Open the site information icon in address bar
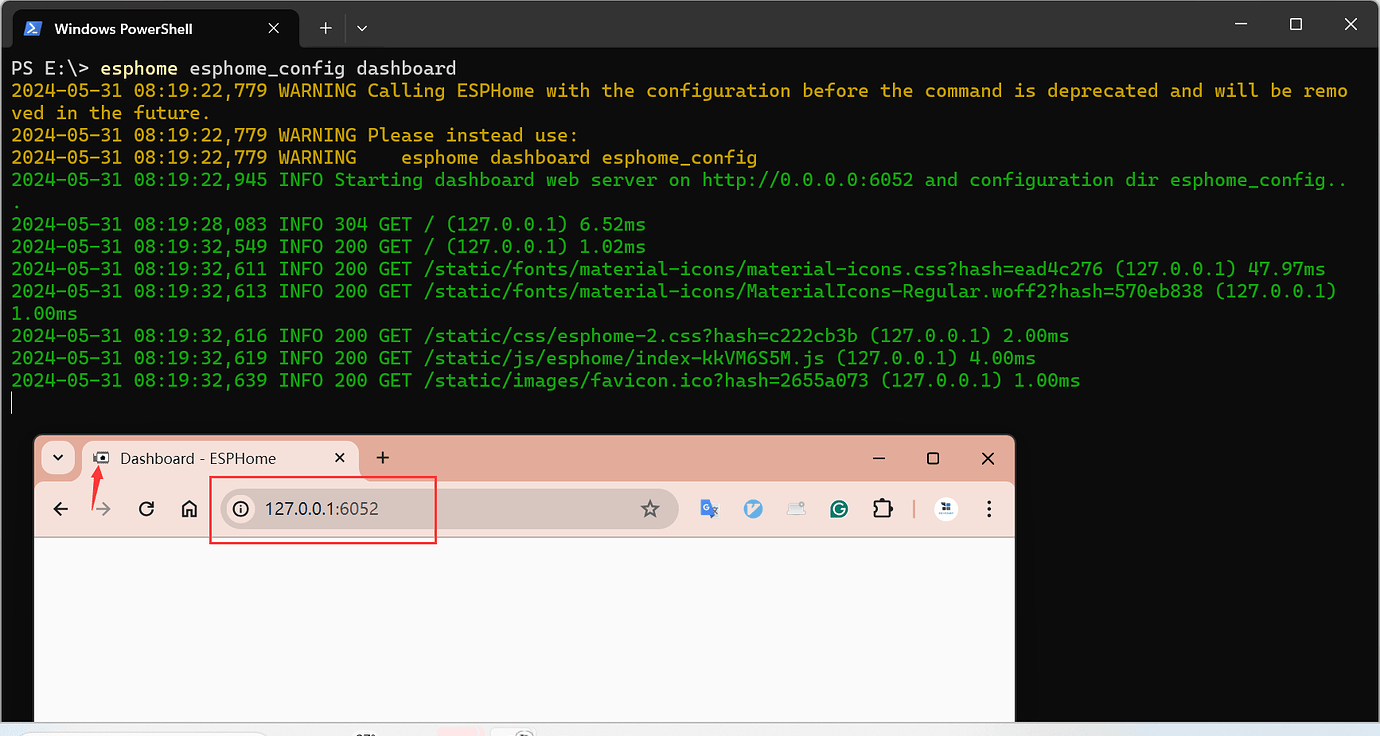The height and width of the screenshot is (736, 1380). coord(240,508)
